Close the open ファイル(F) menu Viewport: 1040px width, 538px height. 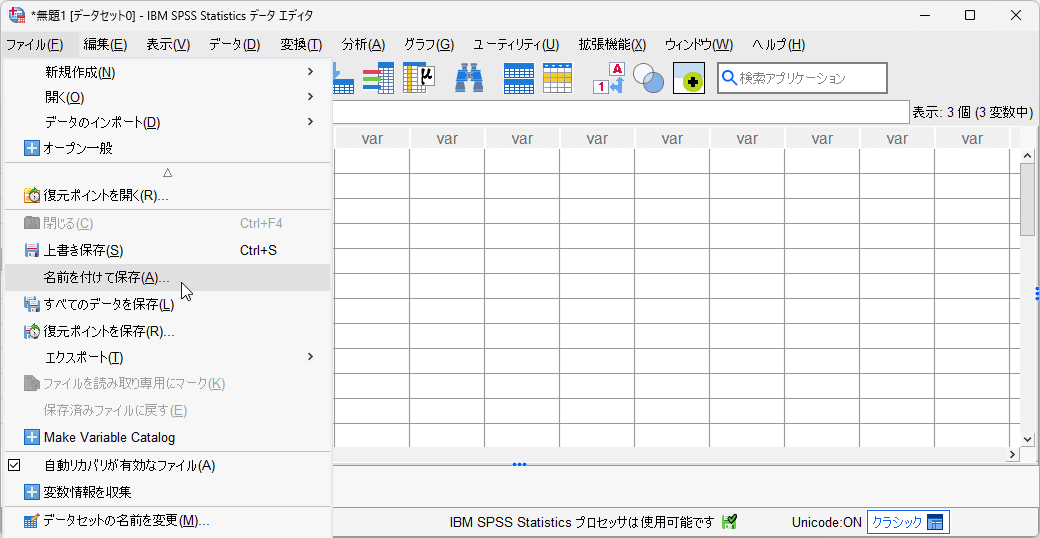[34, 45]
